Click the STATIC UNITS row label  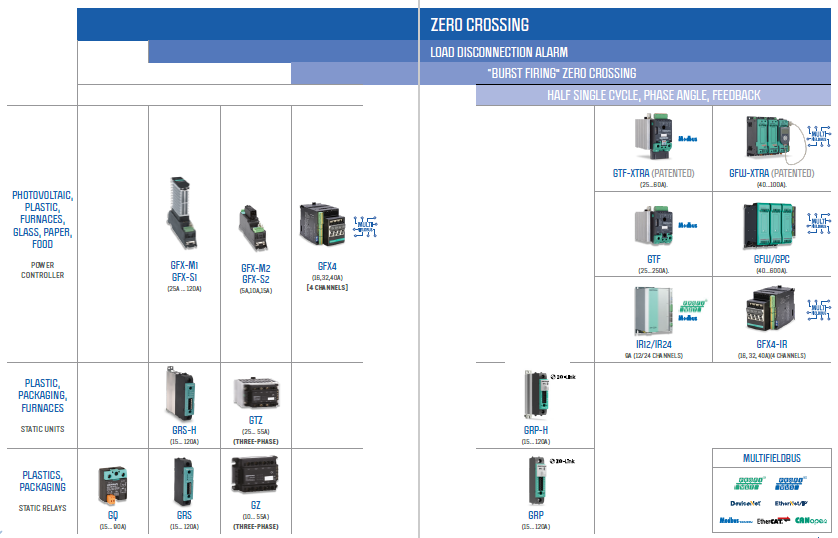click(42, 429)
